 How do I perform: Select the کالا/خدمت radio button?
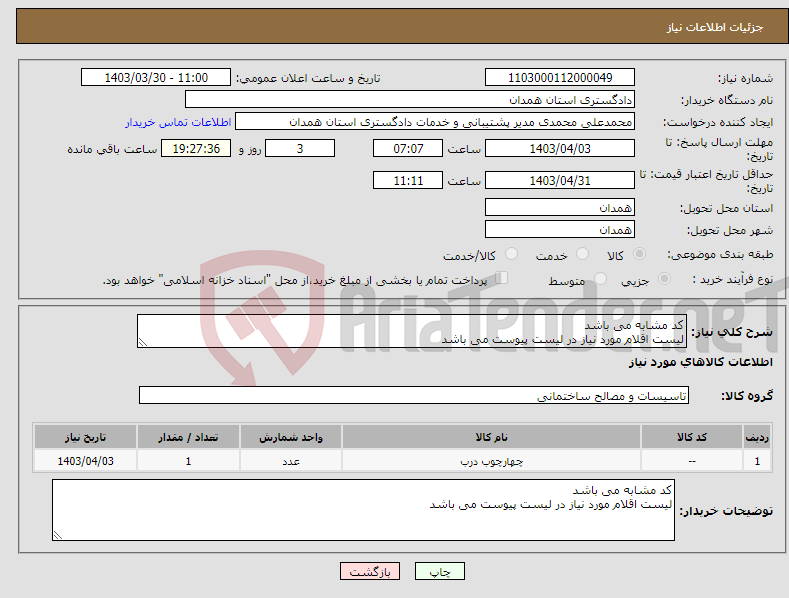(511, 254)
